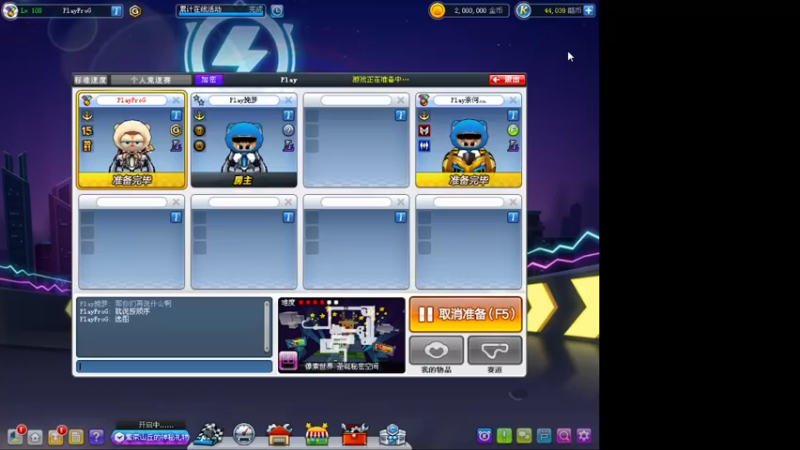
Task: Focus the chat message input field
Action: (174, 366)
